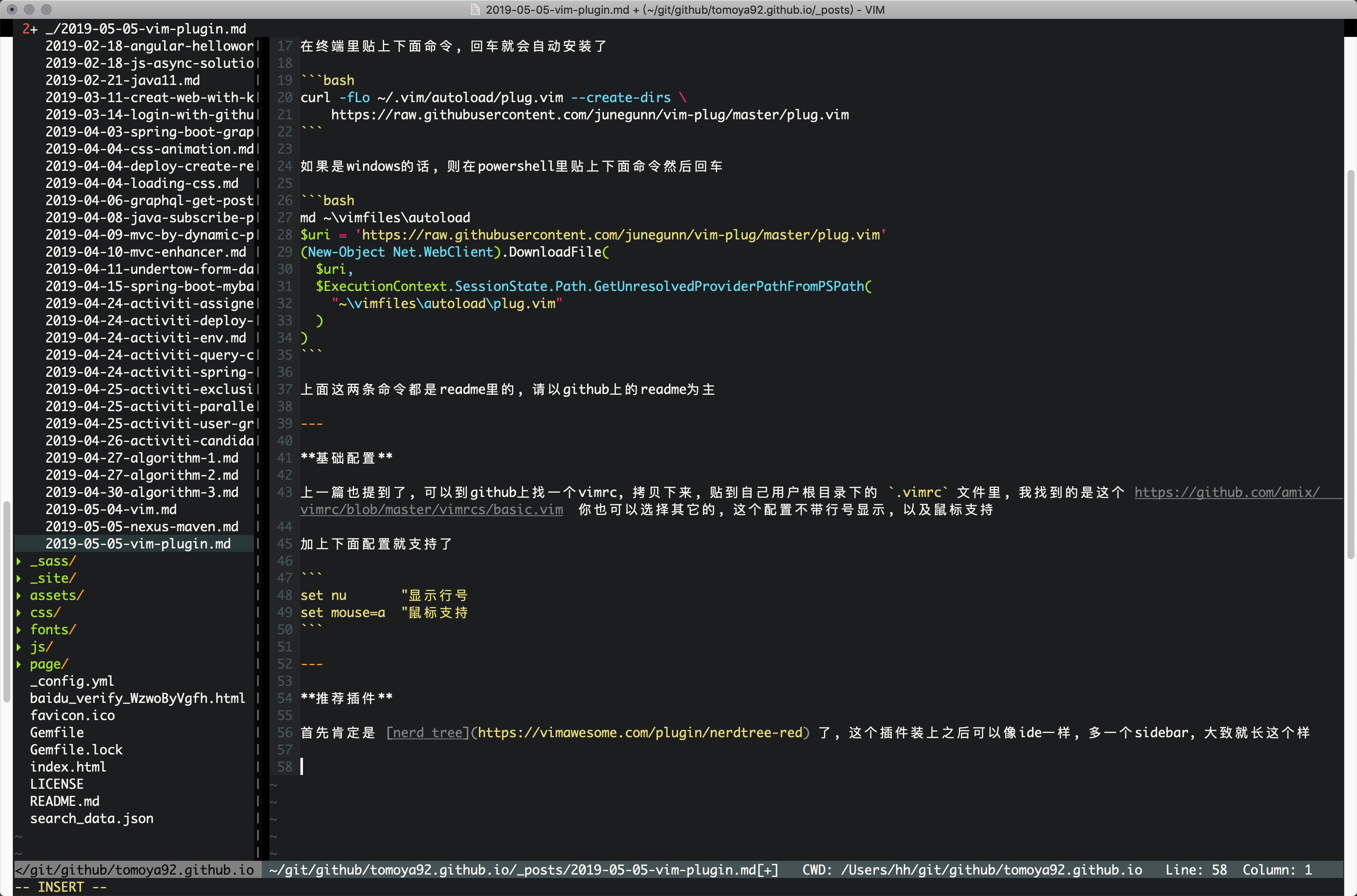Click the ```bash fence on line 19

(327, 81)
